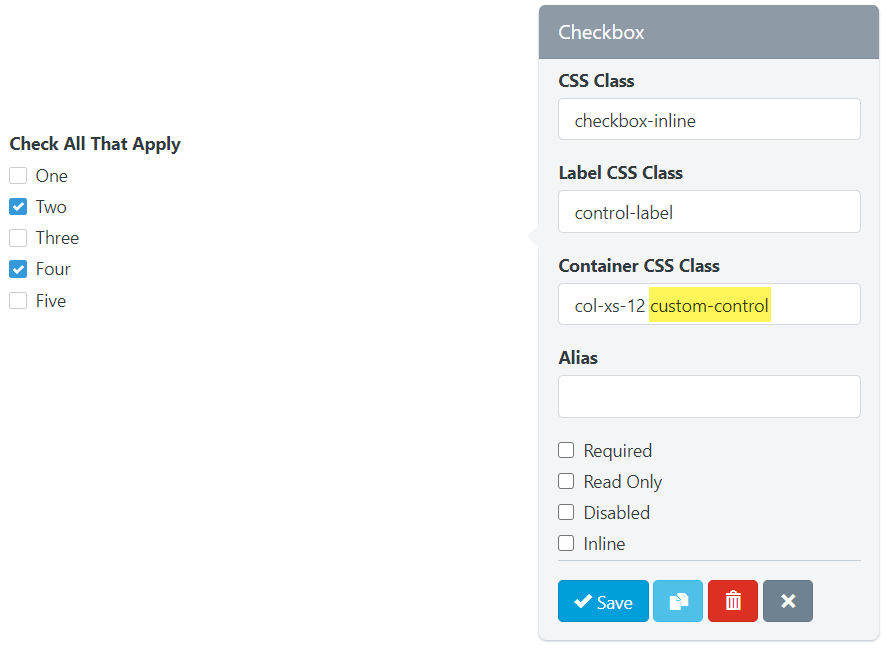The height and width of the screenshot is (648, 889).
Task: Click the red trash delete button
Action: coord(733,601)
